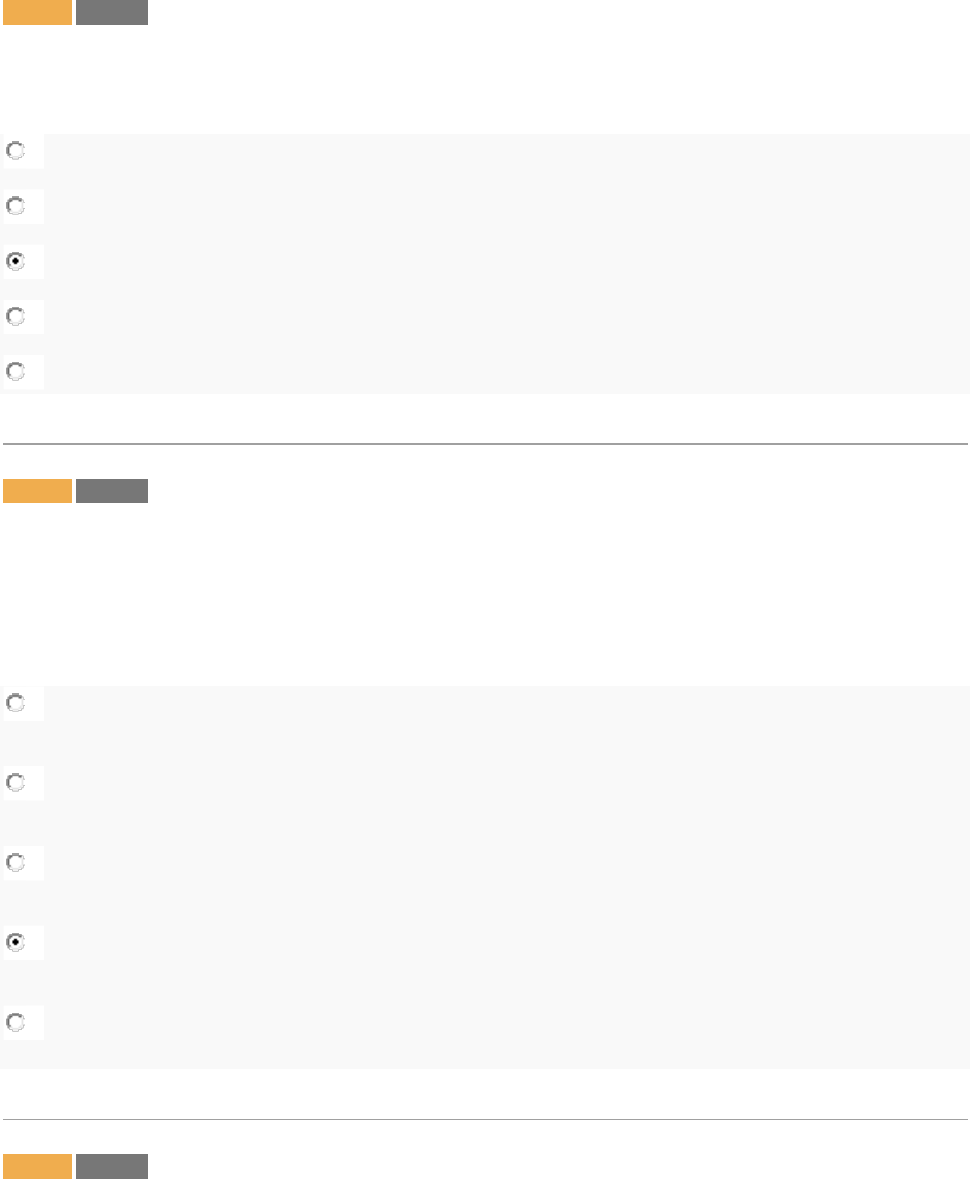Click the orange badge of the bottom question
The height and width of the screenshot is (1179, 970).
click(37, 1166)
